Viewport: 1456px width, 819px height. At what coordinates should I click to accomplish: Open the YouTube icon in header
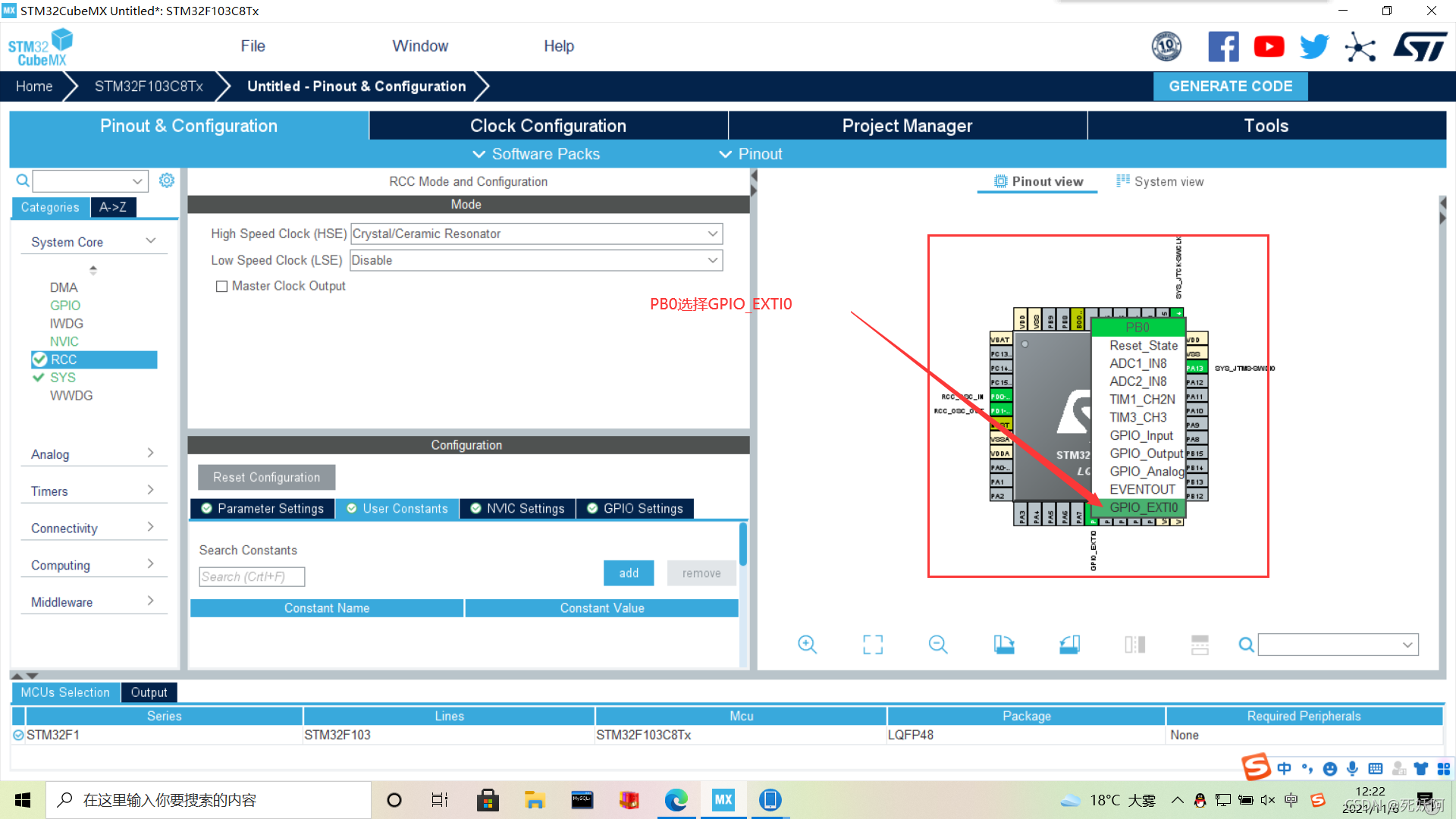click(x=1269, y=47)
